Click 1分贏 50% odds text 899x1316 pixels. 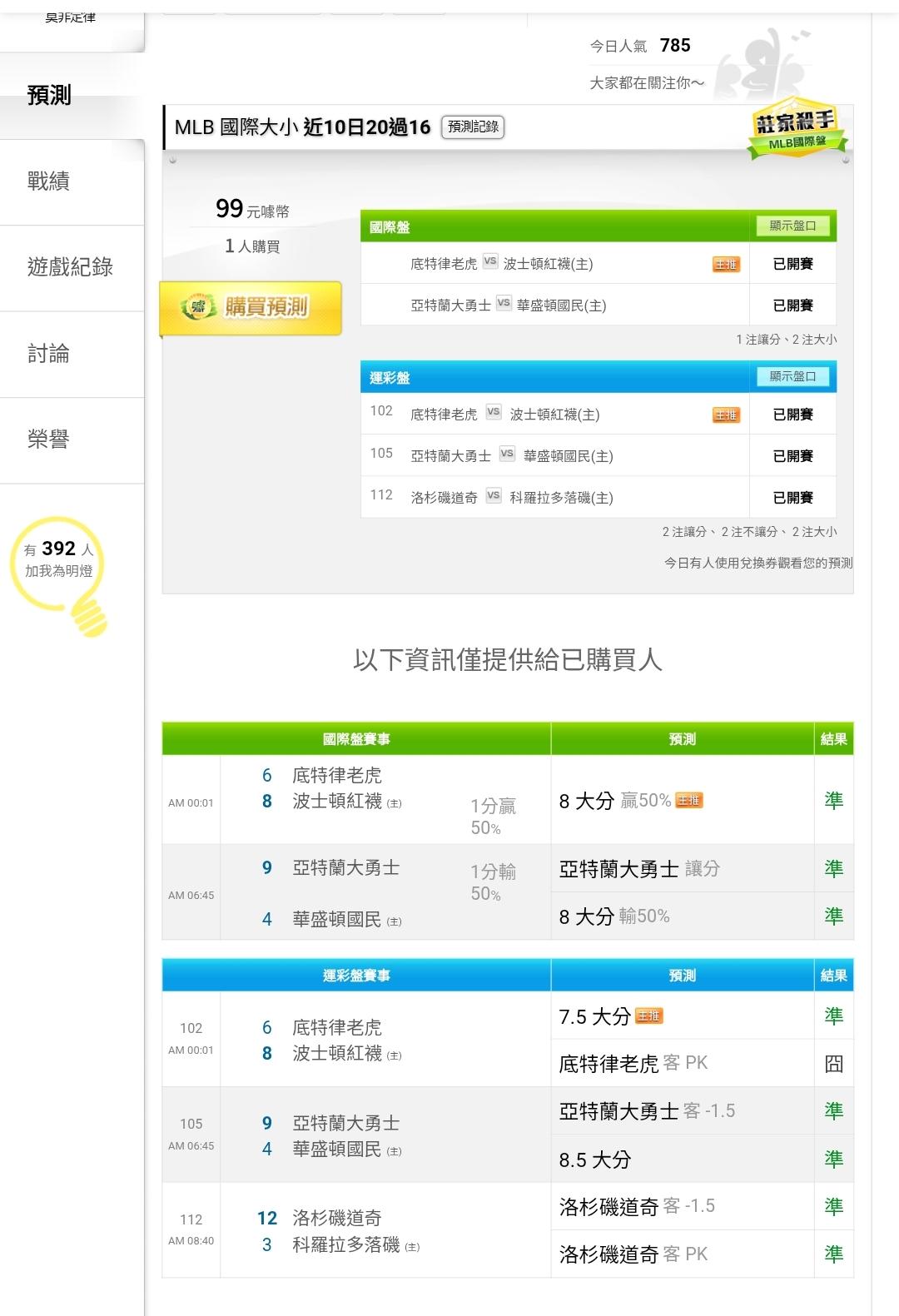tap(493, 817)
